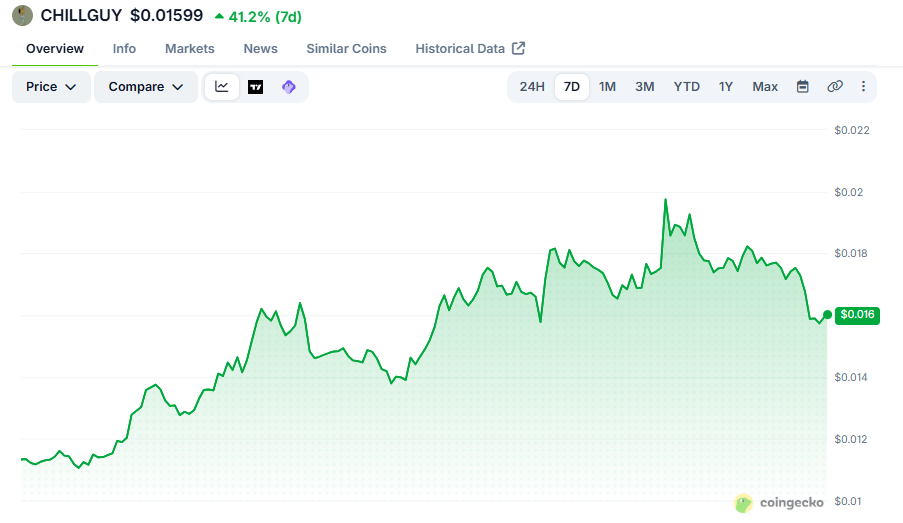Click the 41.2% (7d) change indicator
This screenshot has width=903, height=523.
point(258,17)
